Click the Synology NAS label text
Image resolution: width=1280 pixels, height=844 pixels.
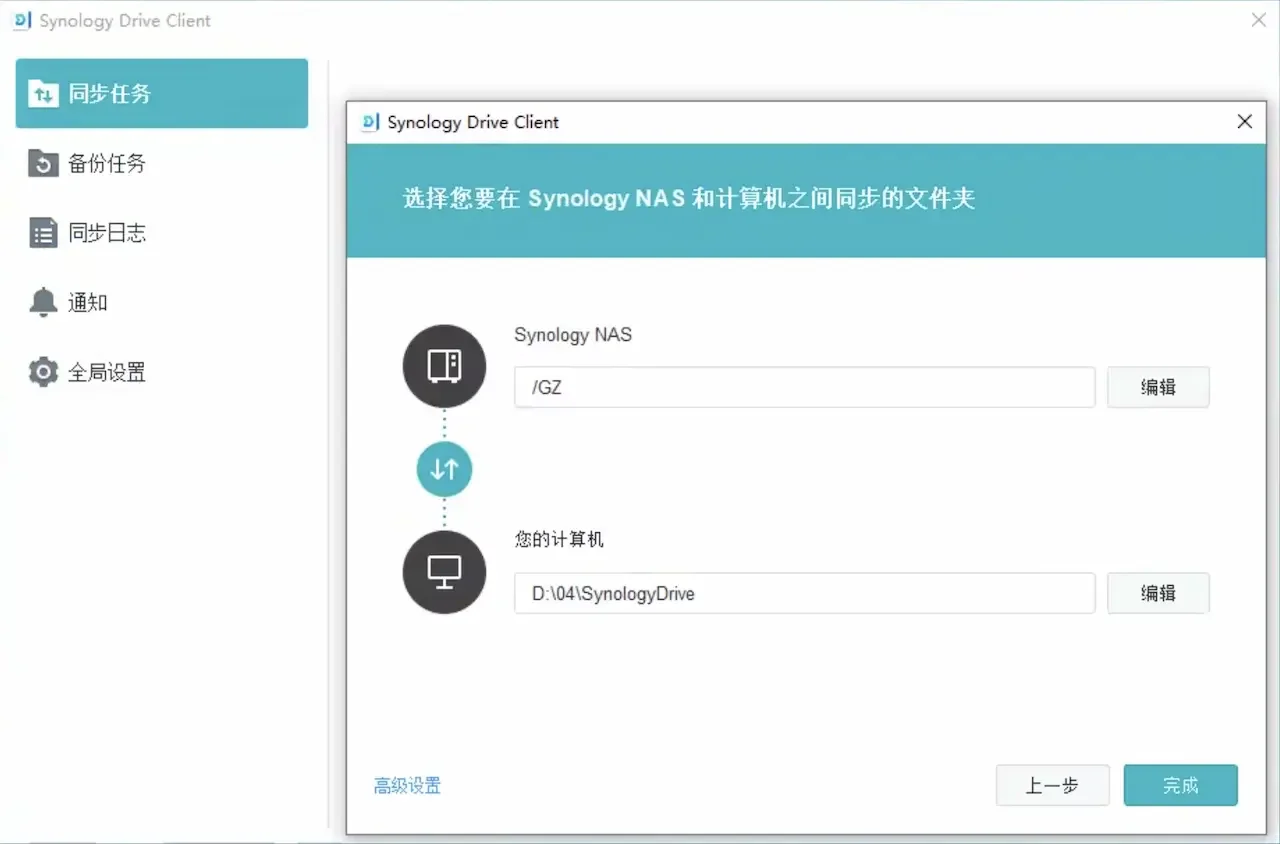click(573, 335)
